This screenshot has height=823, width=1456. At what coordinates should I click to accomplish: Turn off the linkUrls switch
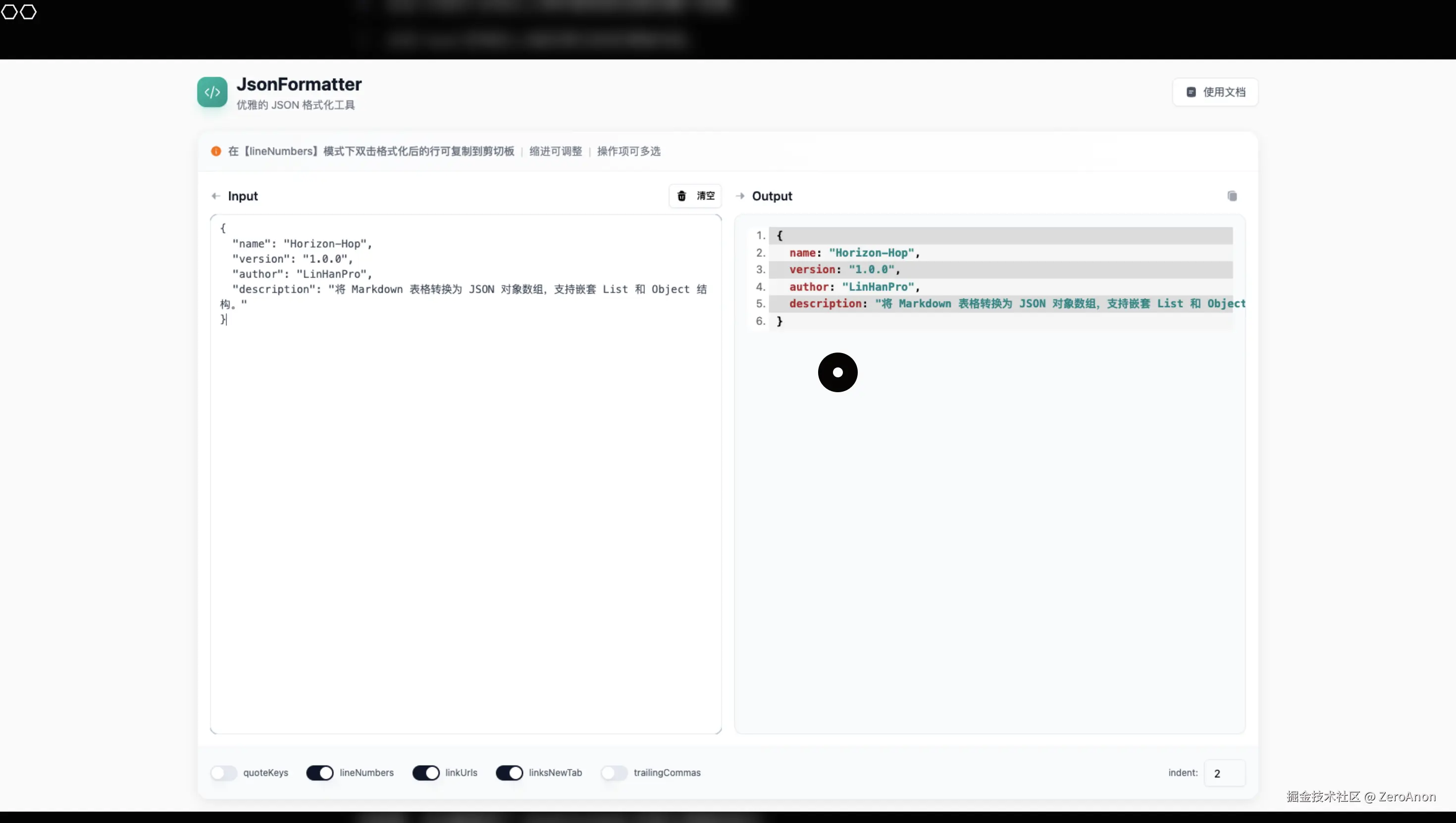coord(425,772)
